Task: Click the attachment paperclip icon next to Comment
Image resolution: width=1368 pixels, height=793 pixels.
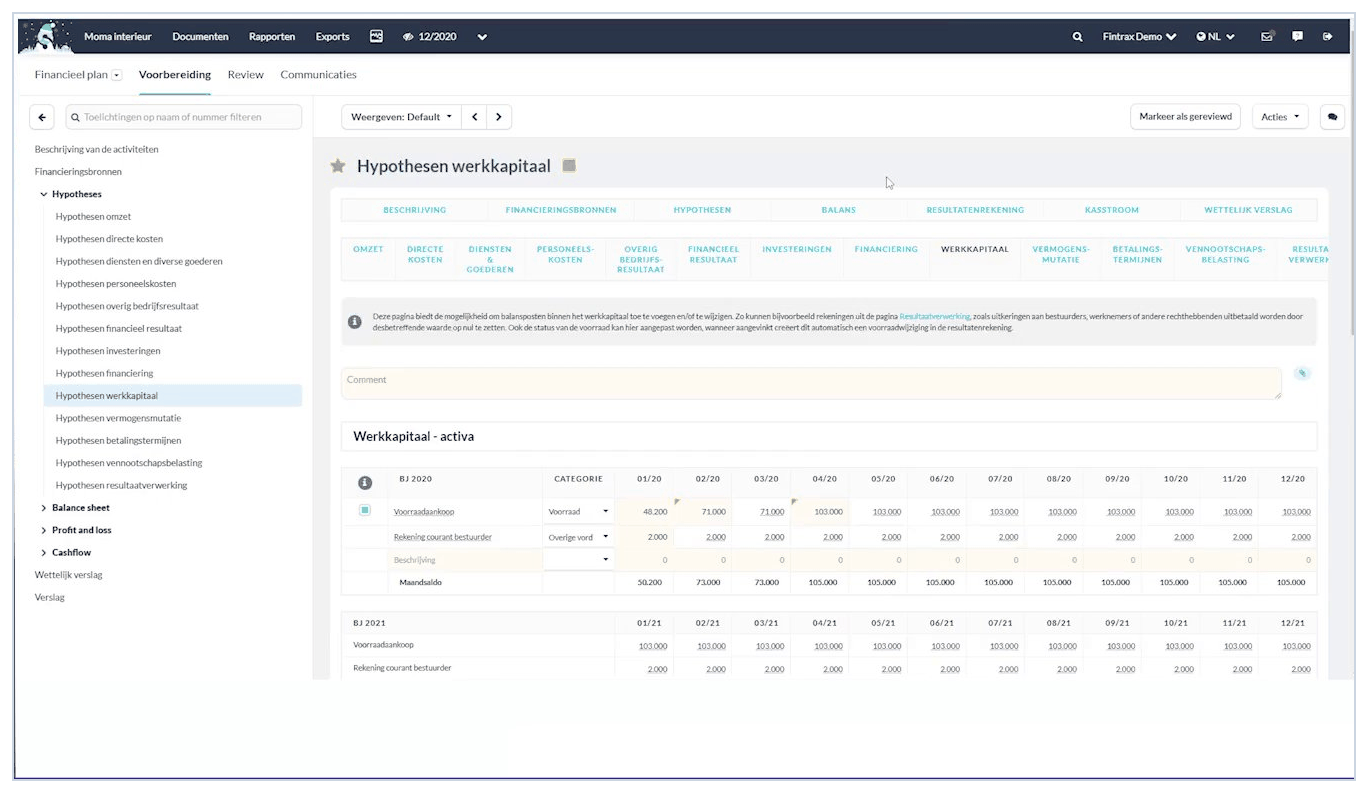Action: click(x=1302, y=373)
